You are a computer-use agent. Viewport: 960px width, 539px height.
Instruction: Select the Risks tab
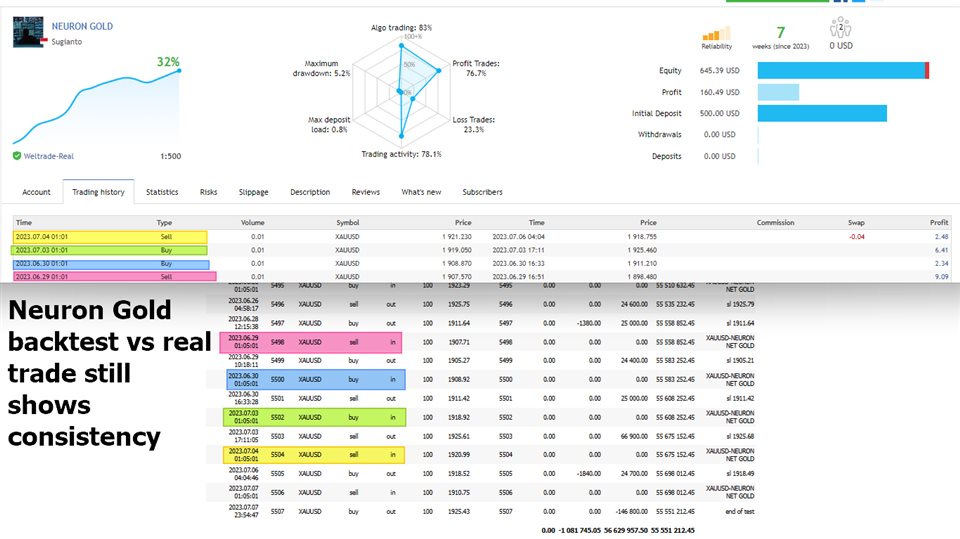pos(208,192)
